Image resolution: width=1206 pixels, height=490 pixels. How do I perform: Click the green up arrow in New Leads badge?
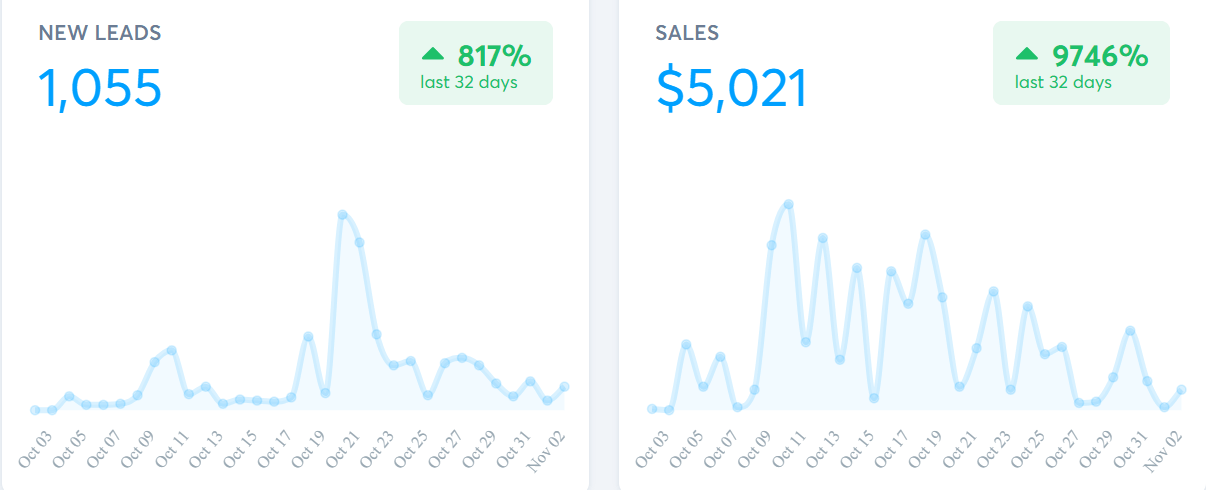pyautogui.click(x=433, y=54)
